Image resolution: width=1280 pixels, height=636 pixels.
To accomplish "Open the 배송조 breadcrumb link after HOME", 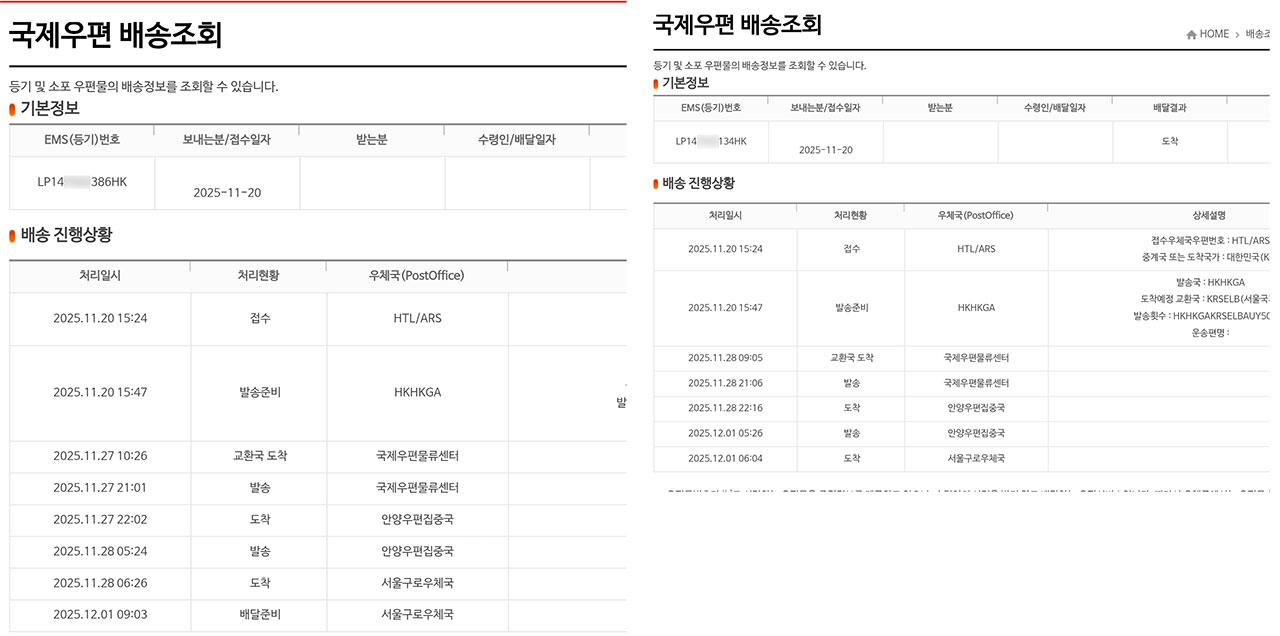I will point(1257,34).
